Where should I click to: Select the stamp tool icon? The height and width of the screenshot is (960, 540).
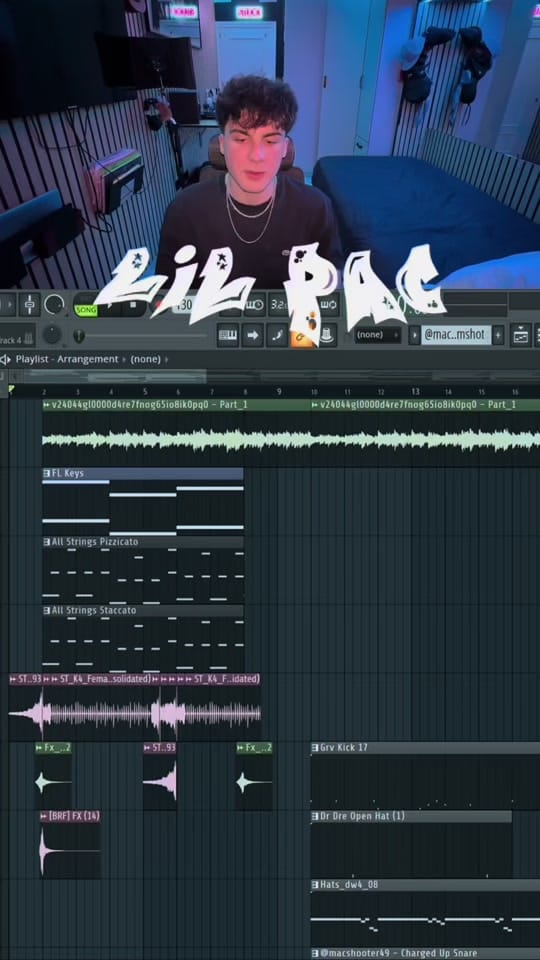point(326,335)
